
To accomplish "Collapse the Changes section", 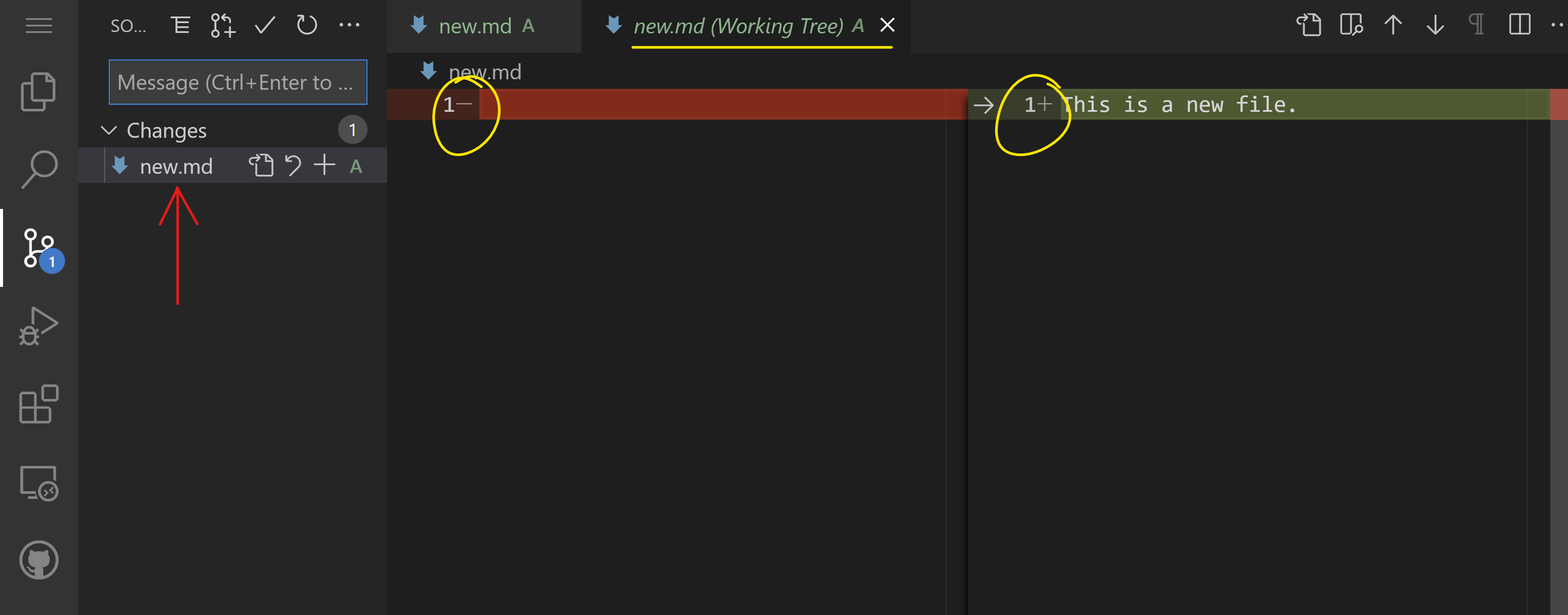I will coord(108,130).
